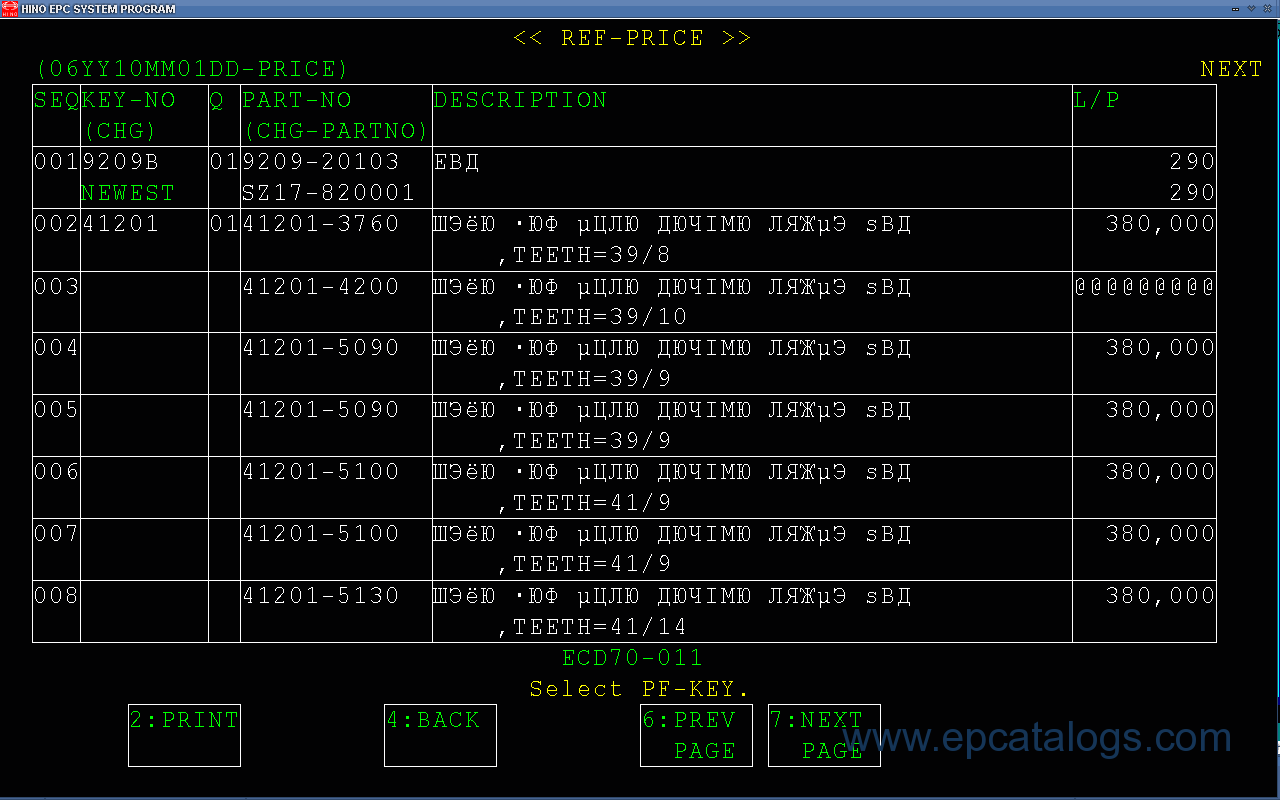Viewport: 1280px width, 800px height.
Task: Click price 380,000 for part 41201-5130
Action: point(1160,596)
